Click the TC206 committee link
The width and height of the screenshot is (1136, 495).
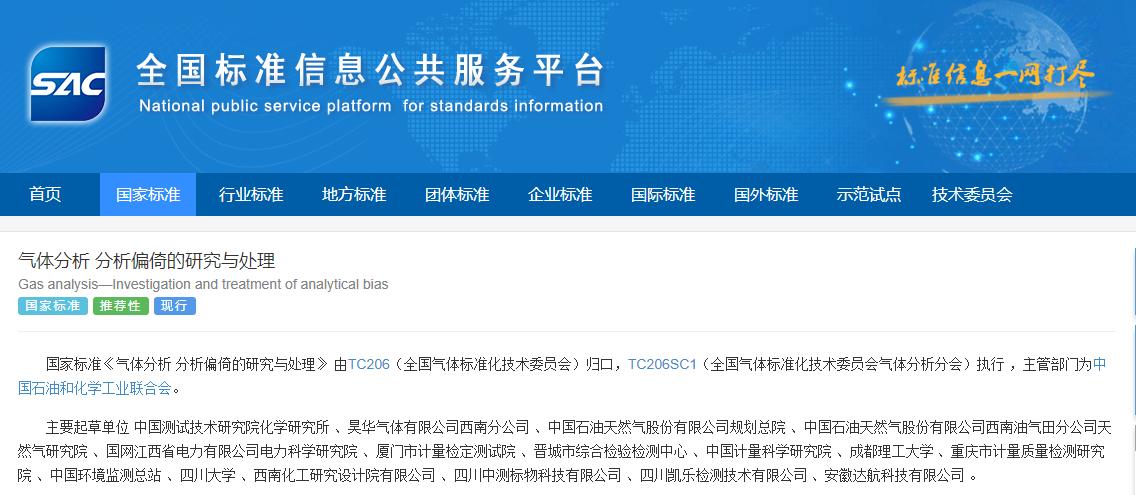click(368, 365)
